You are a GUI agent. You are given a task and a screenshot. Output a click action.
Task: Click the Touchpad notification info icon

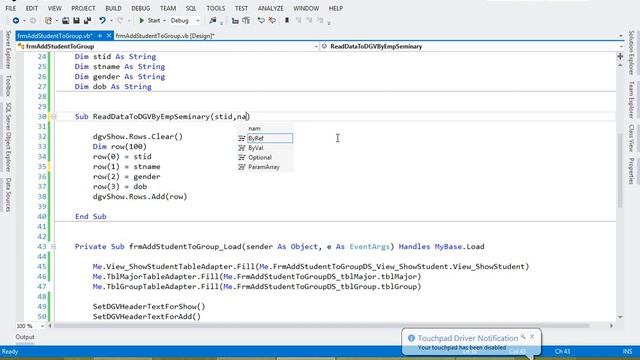pyautogui.click(x=411, y=338)
